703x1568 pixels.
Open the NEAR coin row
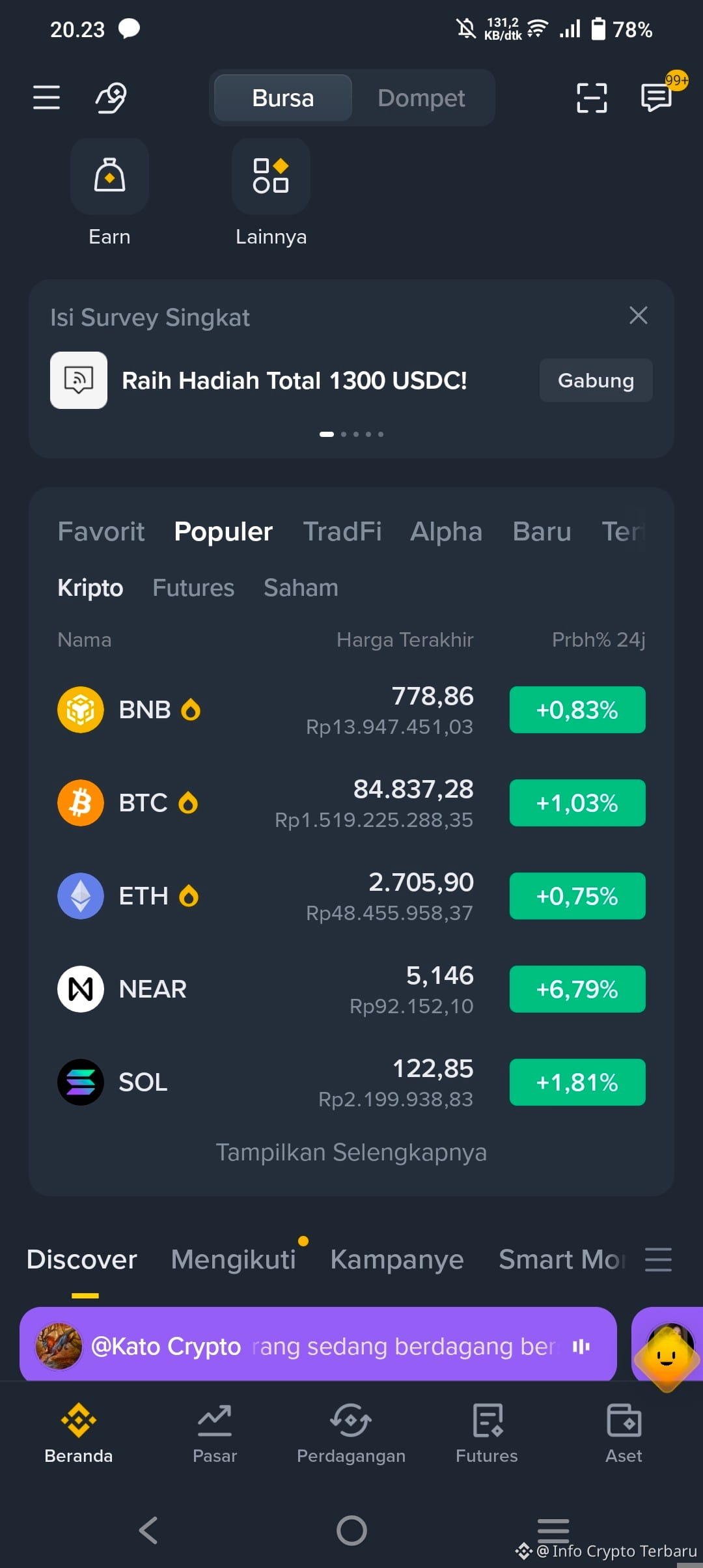click(351, 989)
